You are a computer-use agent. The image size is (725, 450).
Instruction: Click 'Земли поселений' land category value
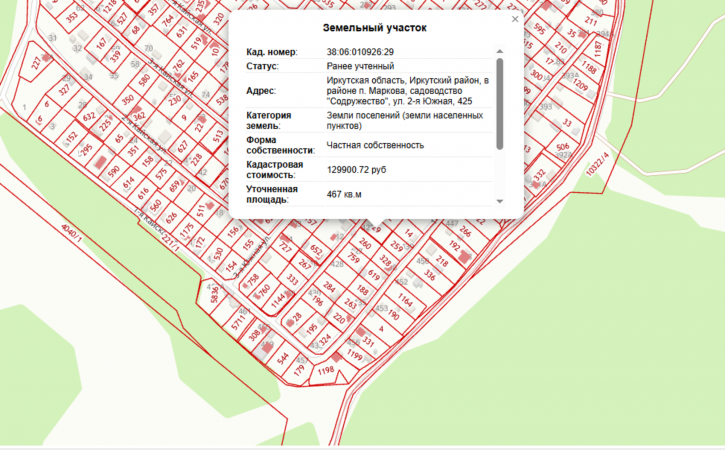click(x=405, y=120)
